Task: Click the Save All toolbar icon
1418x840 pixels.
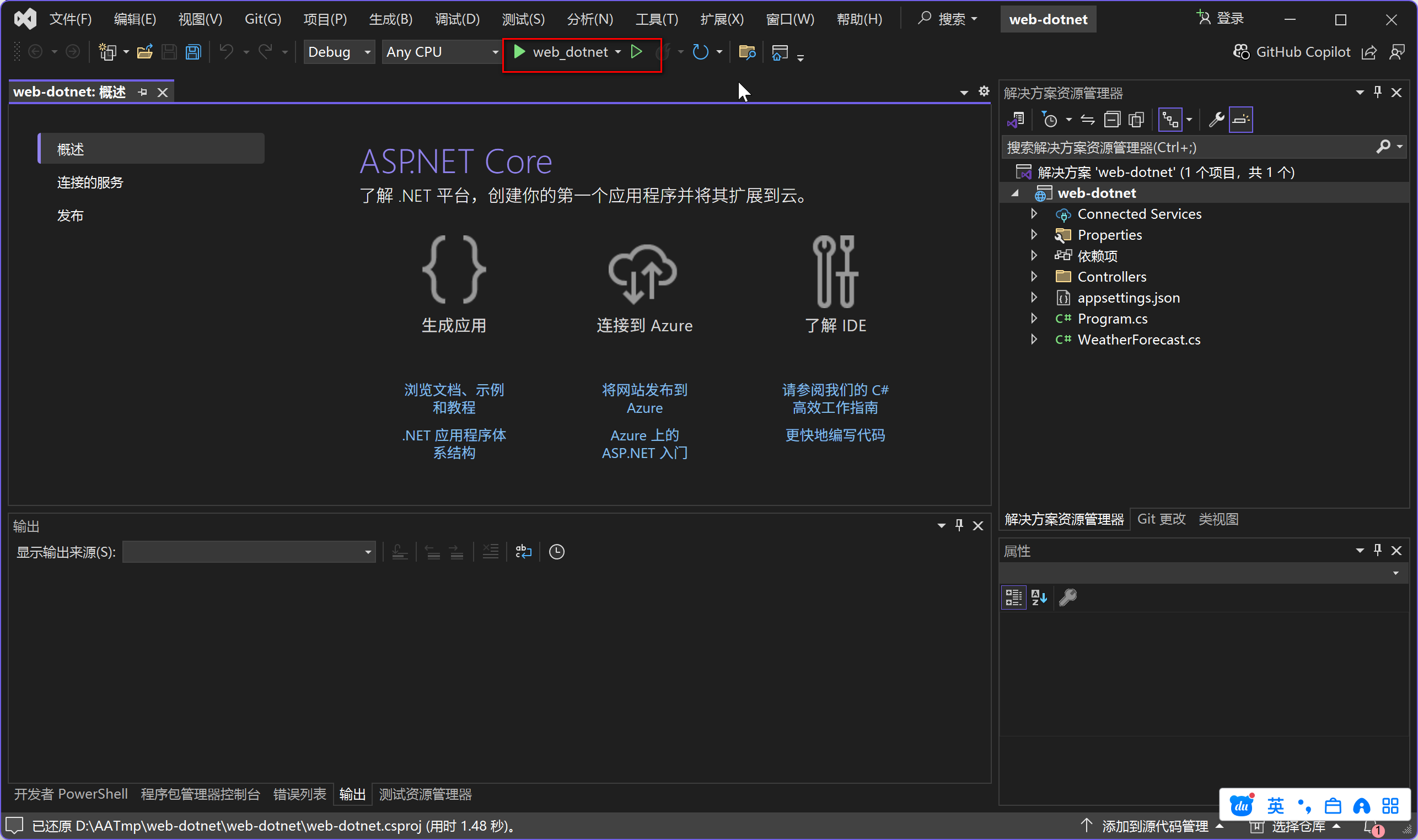Action: [194, 52]
